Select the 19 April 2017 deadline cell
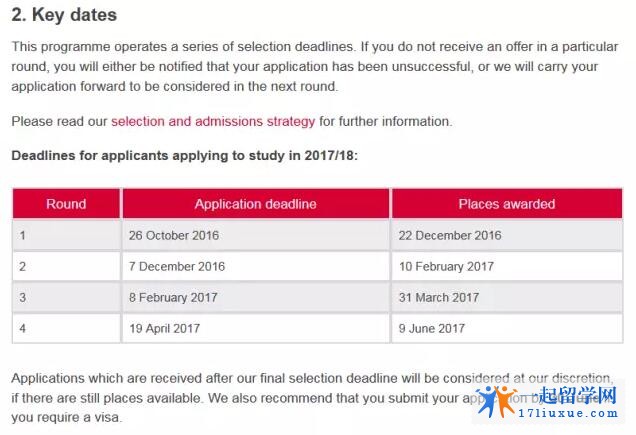The width and height of the screenshot is (636, 435). click(256, 328)
